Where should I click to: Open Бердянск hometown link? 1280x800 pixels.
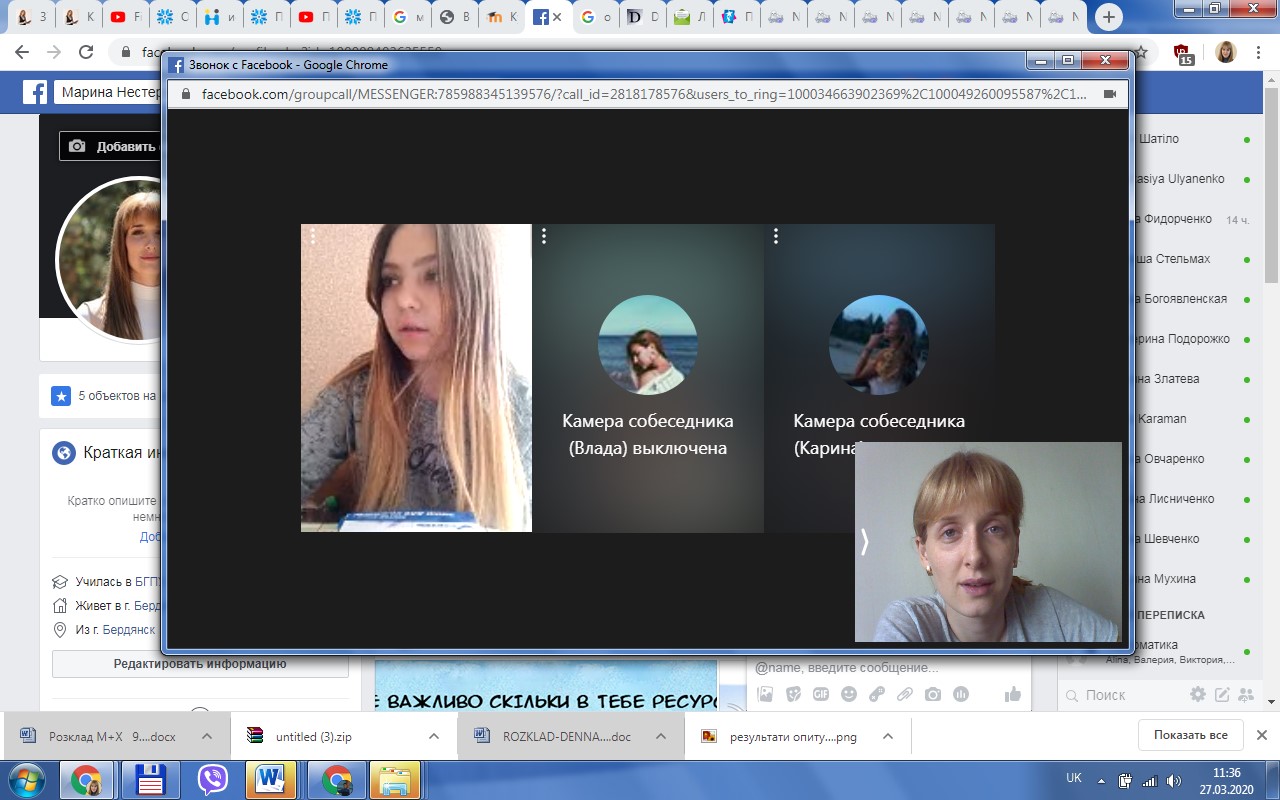[129, 630]
